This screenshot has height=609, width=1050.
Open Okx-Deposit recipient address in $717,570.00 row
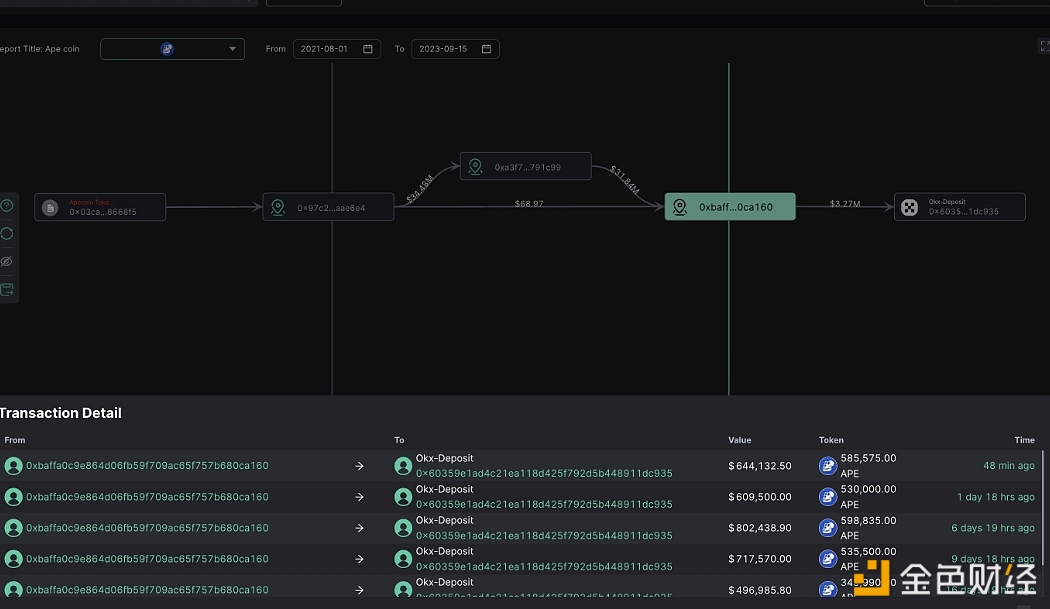coord(544,567)
